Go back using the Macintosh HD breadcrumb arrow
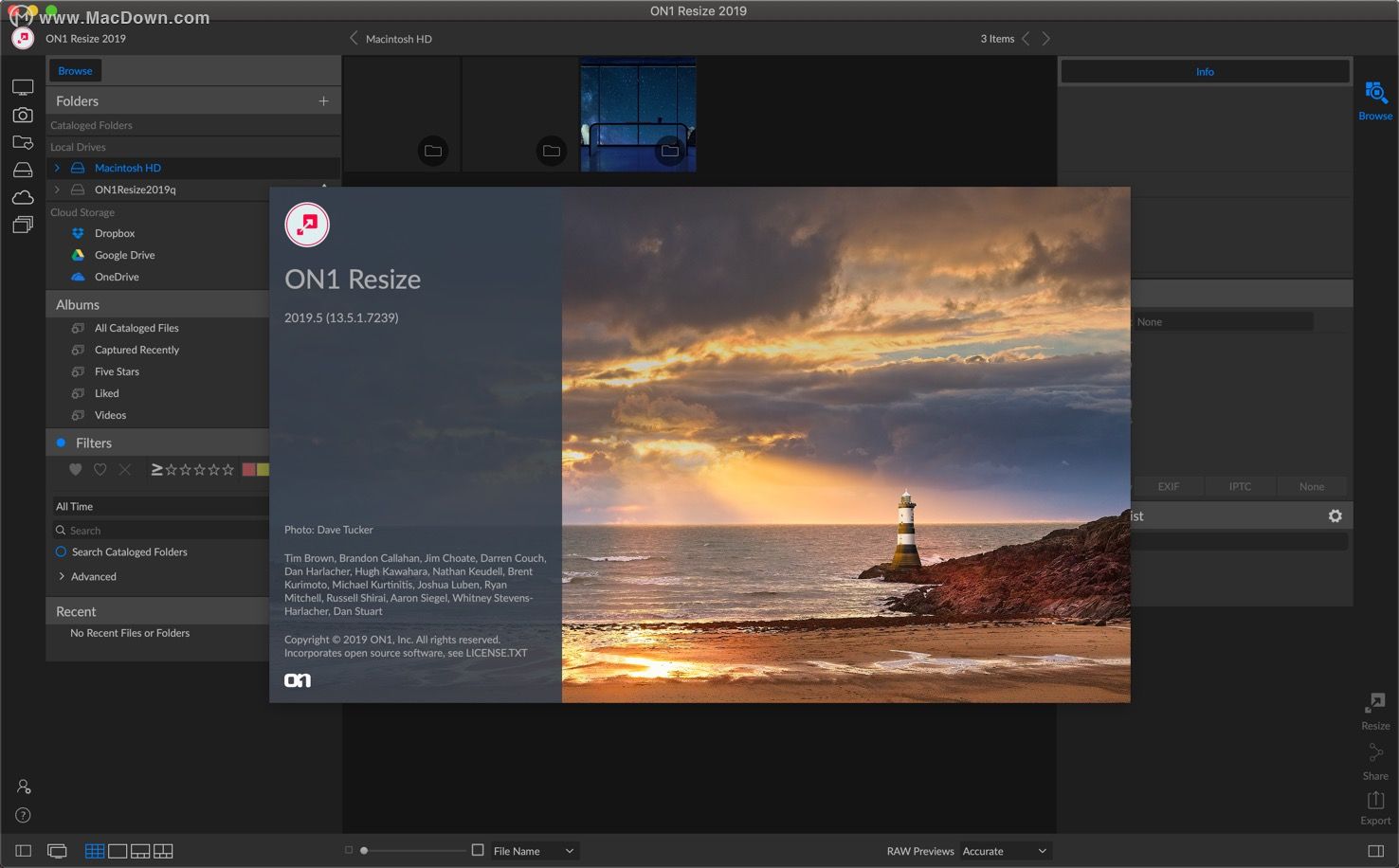Screen dimensions: 1399x868 (354, 38)
